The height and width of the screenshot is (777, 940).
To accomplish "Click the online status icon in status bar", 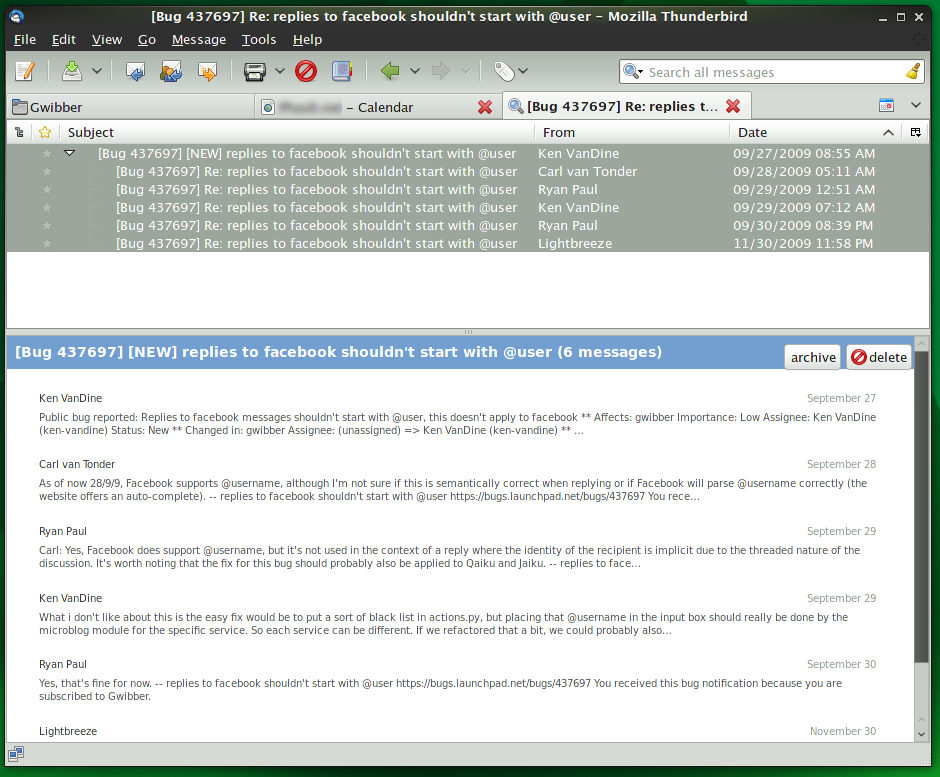I will click(16, 754).
